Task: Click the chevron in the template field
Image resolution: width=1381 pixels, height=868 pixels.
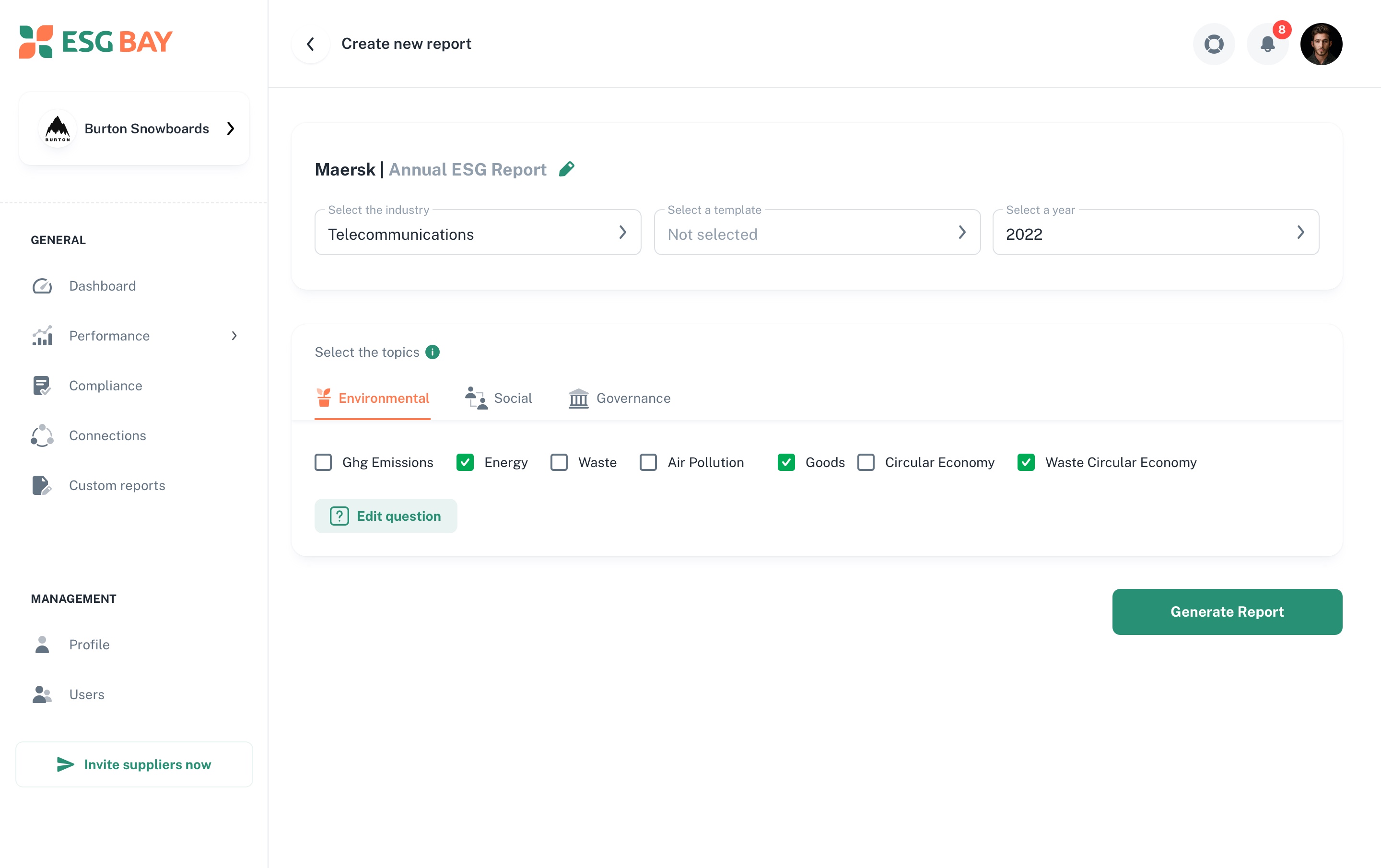Action: (962, 233)
